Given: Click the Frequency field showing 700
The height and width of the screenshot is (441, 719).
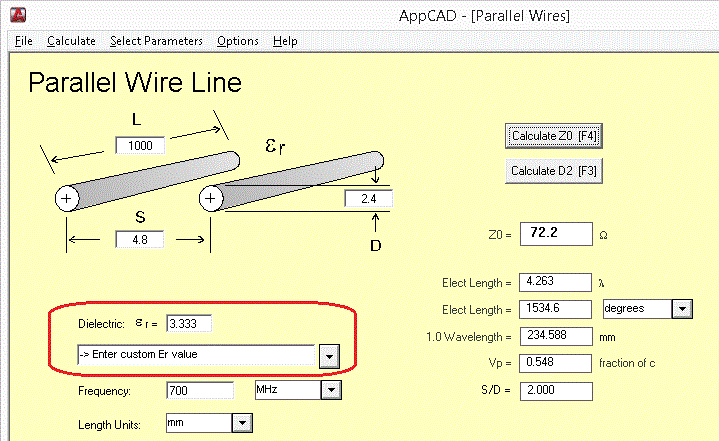Looking at the screenshot, I should tap(200, 390).
